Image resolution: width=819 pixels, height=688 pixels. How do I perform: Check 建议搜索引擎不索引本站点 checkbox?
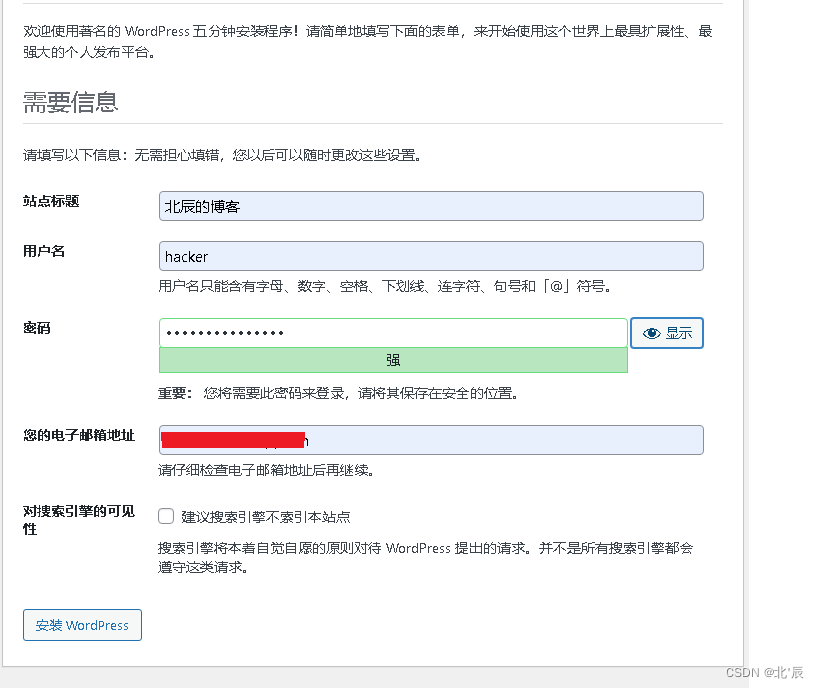point(166,516)
